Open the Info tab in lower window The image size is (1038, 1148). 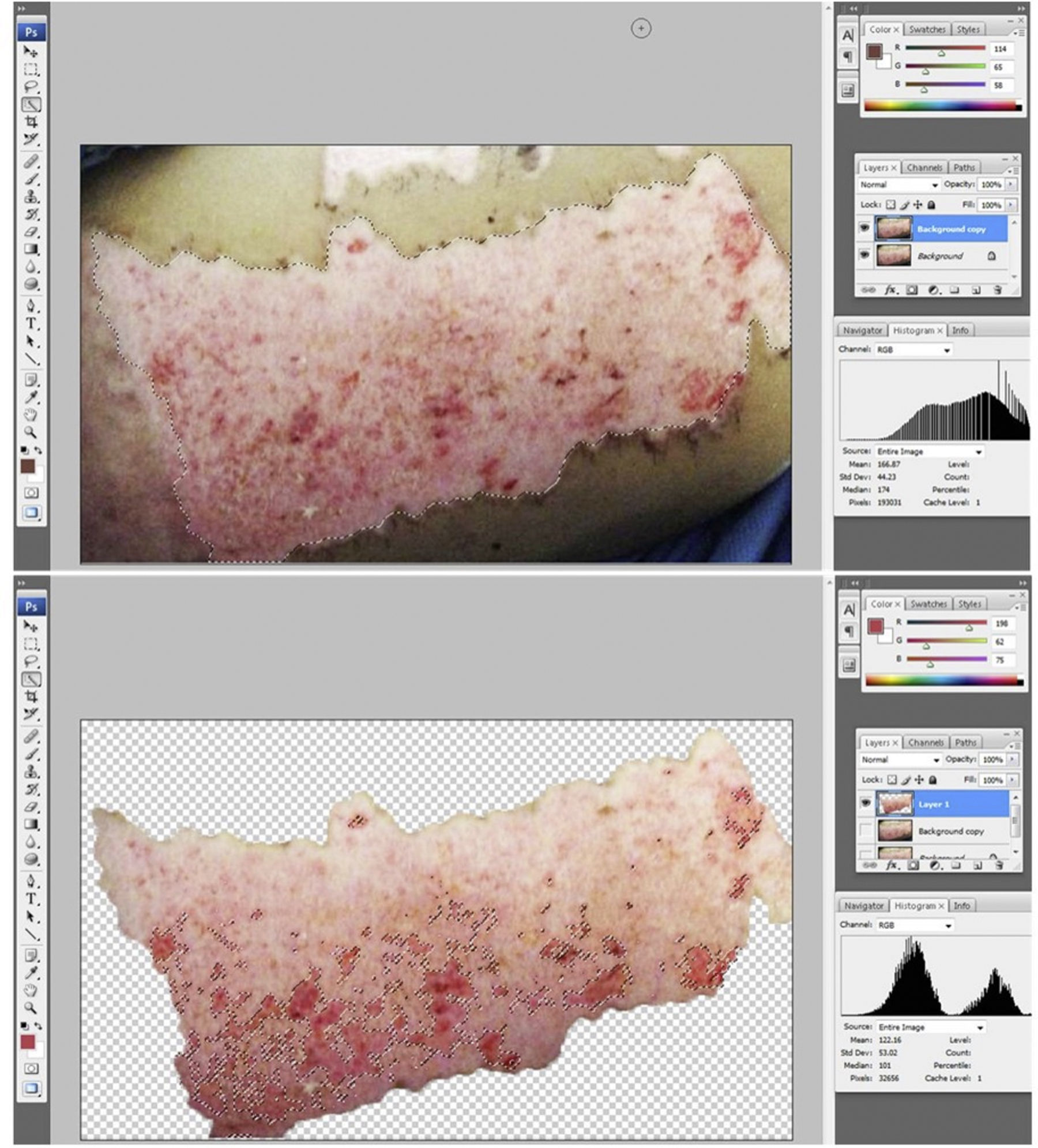pos(961,906)
